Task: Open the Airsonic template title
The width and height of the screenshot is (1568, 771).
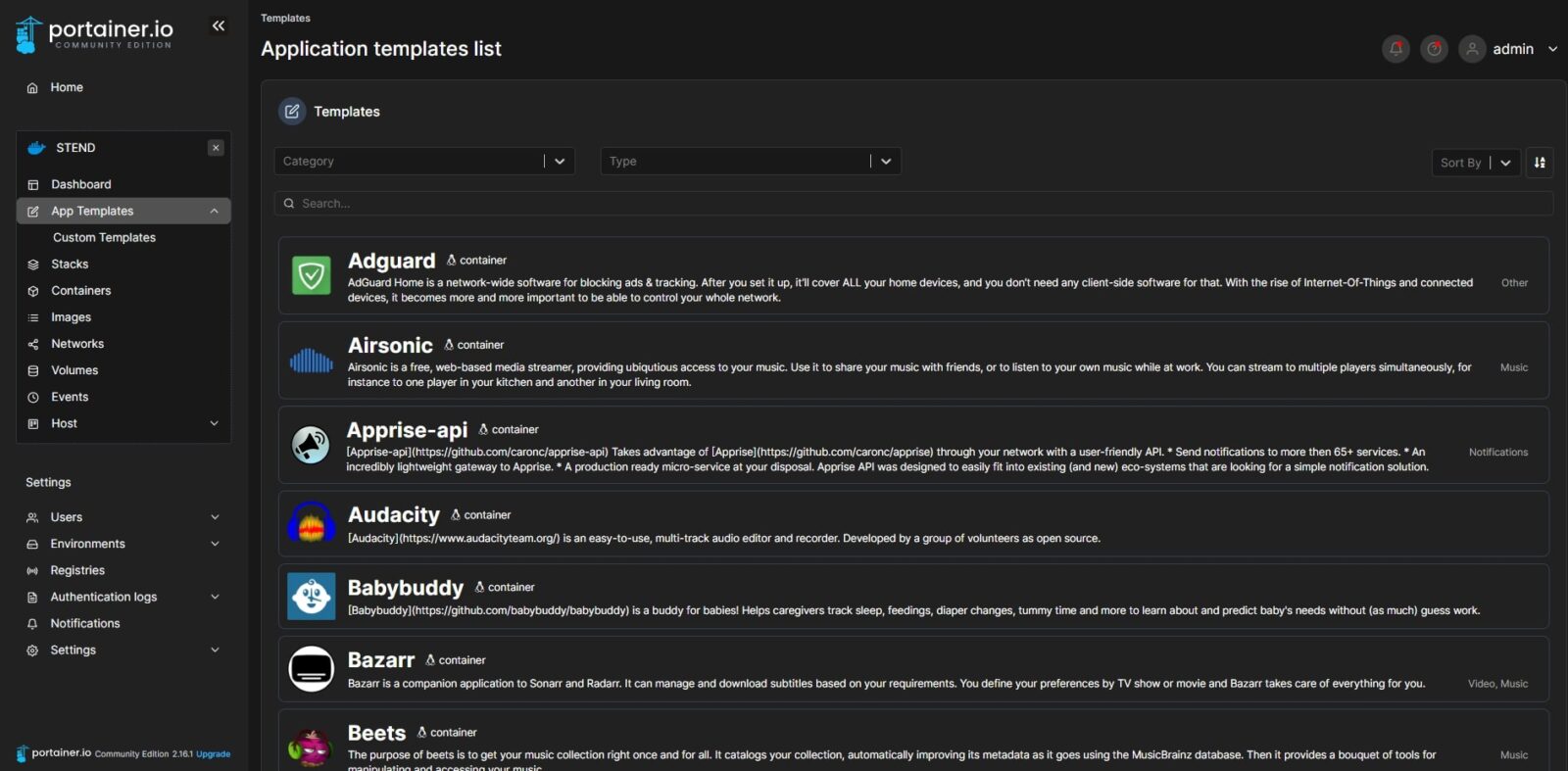Action: (x=390, y=346)
